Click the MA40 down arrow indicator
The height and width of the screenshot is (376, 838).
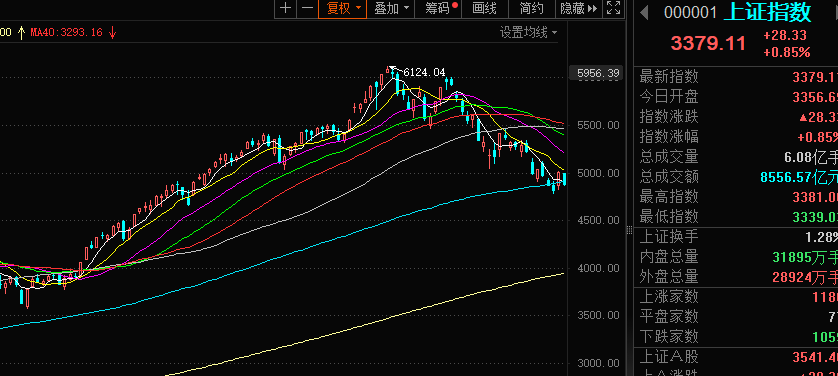click(112, 33)
